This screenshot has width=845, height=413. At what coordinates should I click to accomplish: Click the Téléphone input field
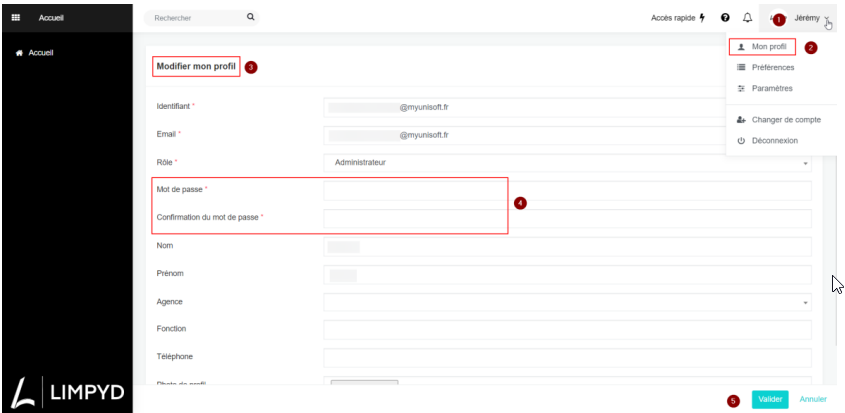point(567,357)
